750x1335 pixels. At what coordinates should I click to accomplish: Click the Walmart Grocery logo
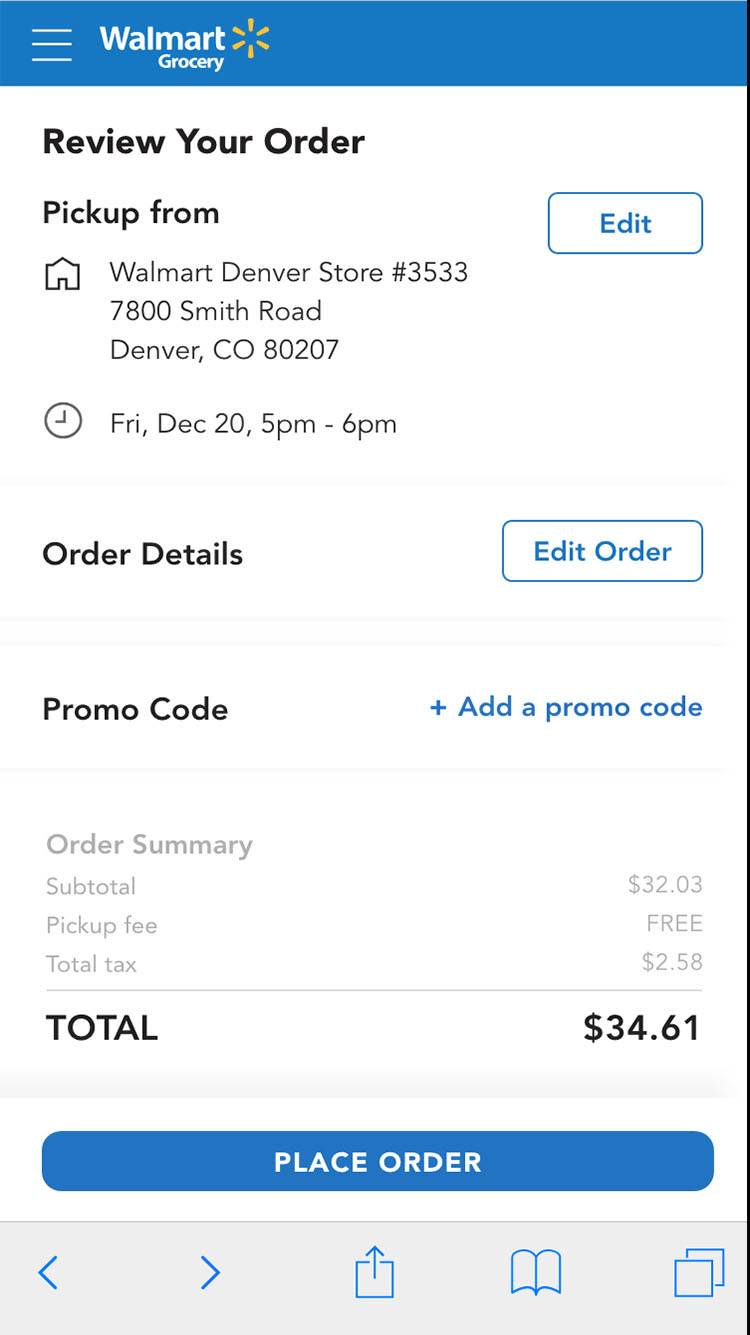pyautogui.click(x=185, y=44)
